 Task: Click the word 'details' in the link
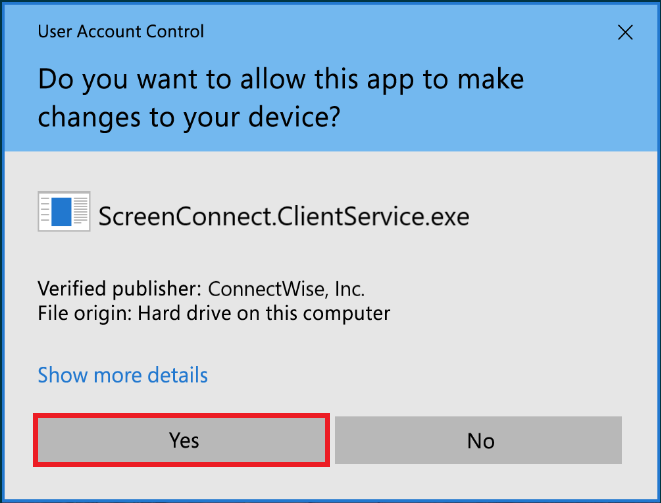(x=178, y=375)
